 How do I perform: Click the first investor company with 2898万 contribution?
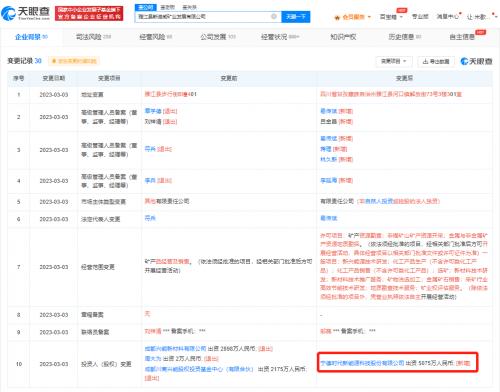[175, 349]
